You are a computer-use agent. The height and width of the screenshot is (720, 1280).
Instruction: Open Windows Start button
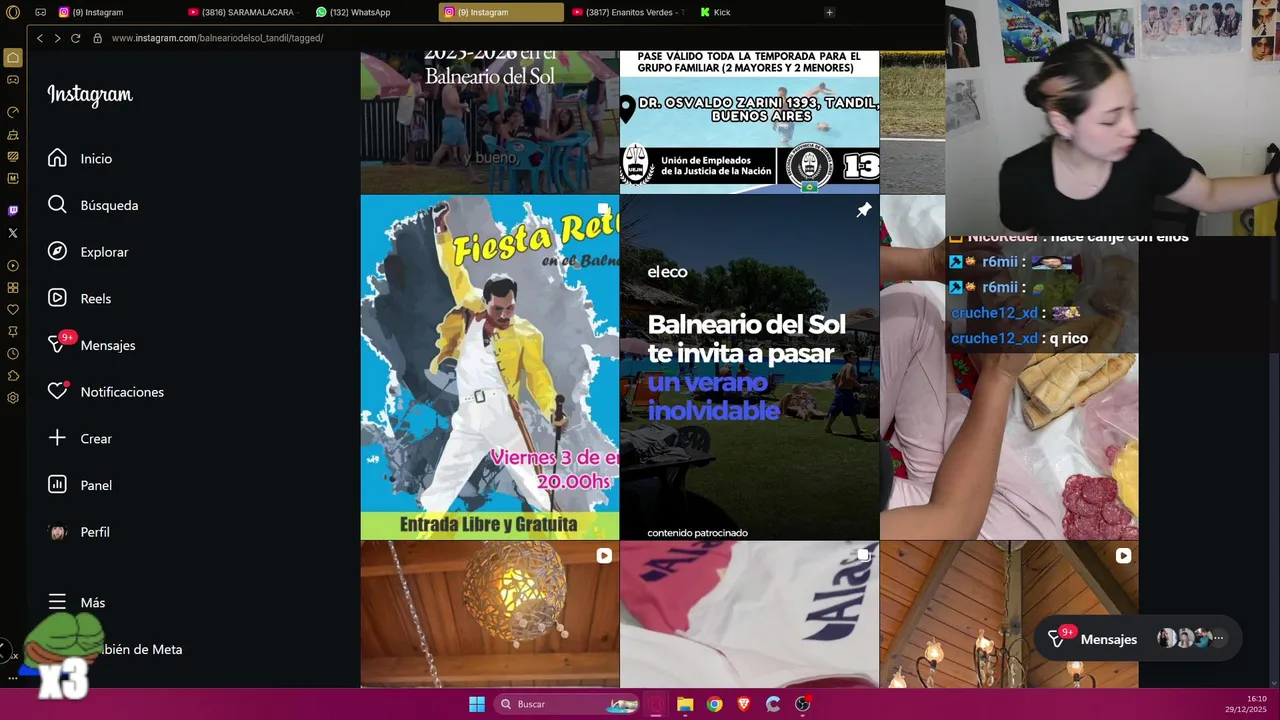click(x=477, y=704)
